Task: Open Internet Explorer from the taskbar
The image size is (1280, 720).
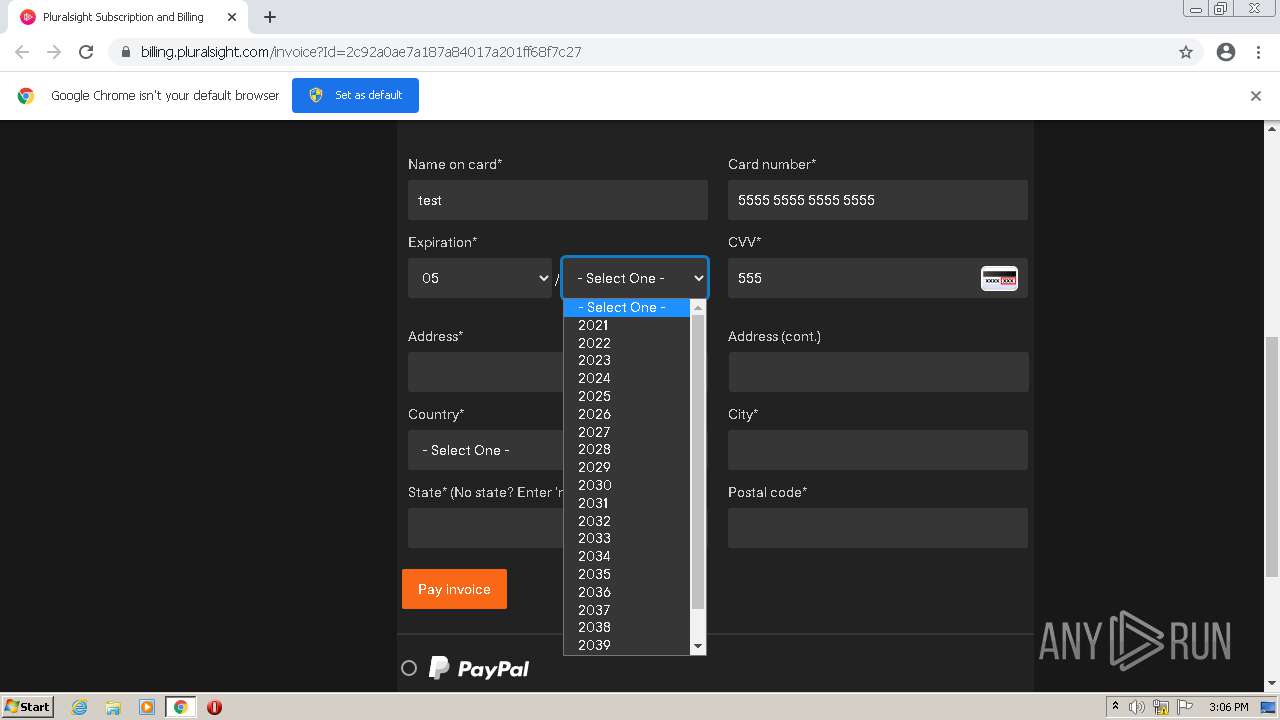Action: pos(79,707)
